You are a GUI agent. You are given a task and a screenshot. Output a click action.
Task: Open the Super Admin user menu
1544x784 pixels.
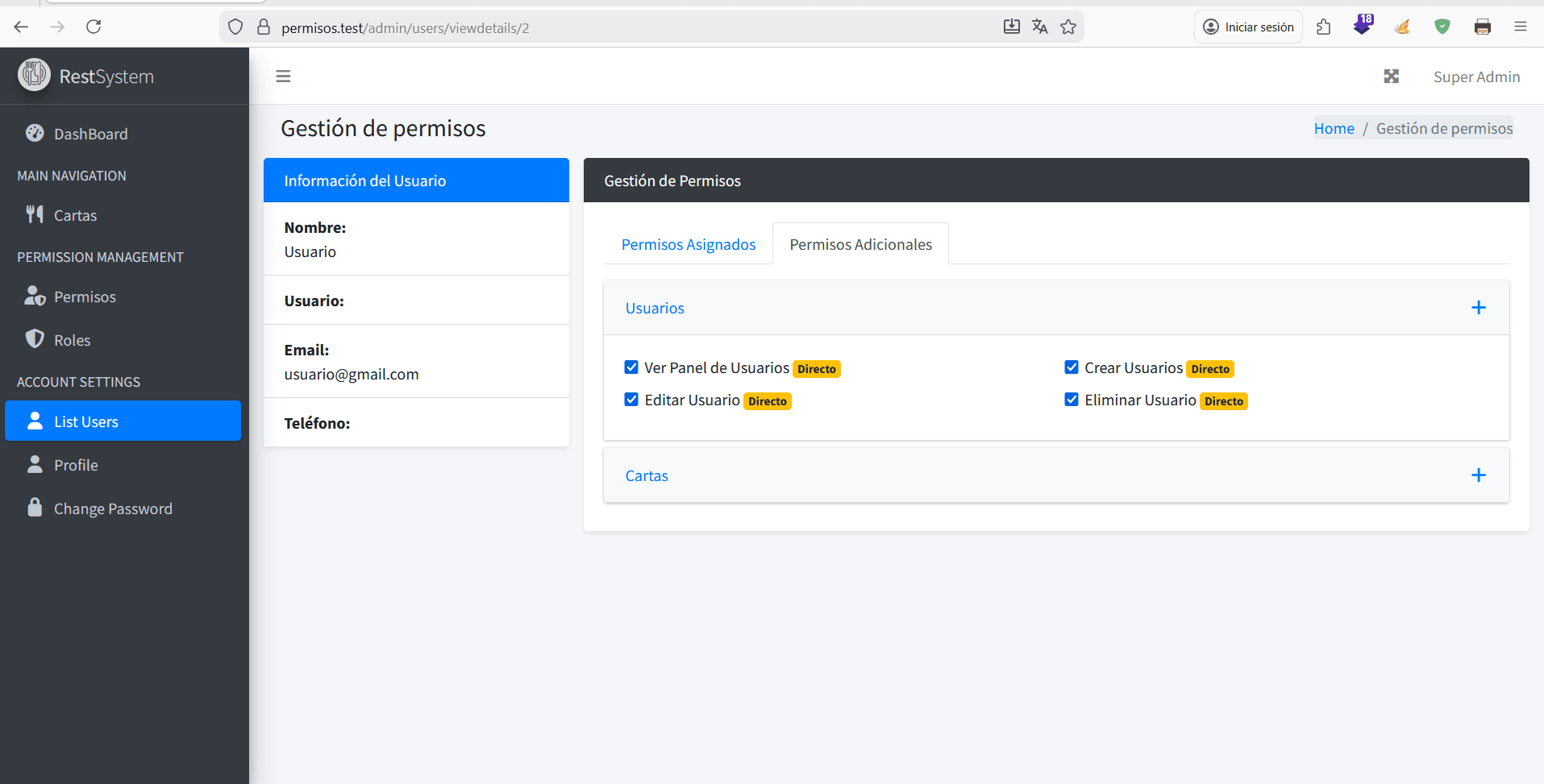pos(1475,77)
